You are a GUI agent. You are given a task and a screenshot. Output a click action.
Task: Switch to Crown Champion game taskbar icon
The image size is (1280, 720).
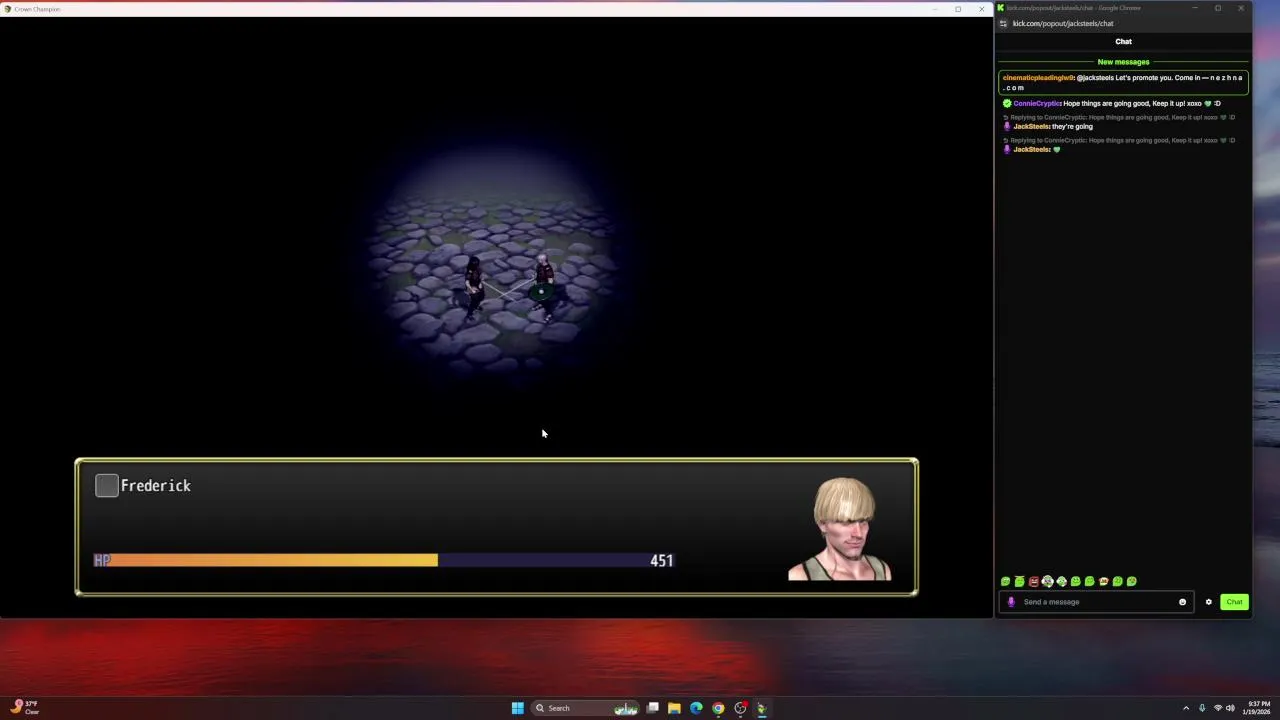762,708
